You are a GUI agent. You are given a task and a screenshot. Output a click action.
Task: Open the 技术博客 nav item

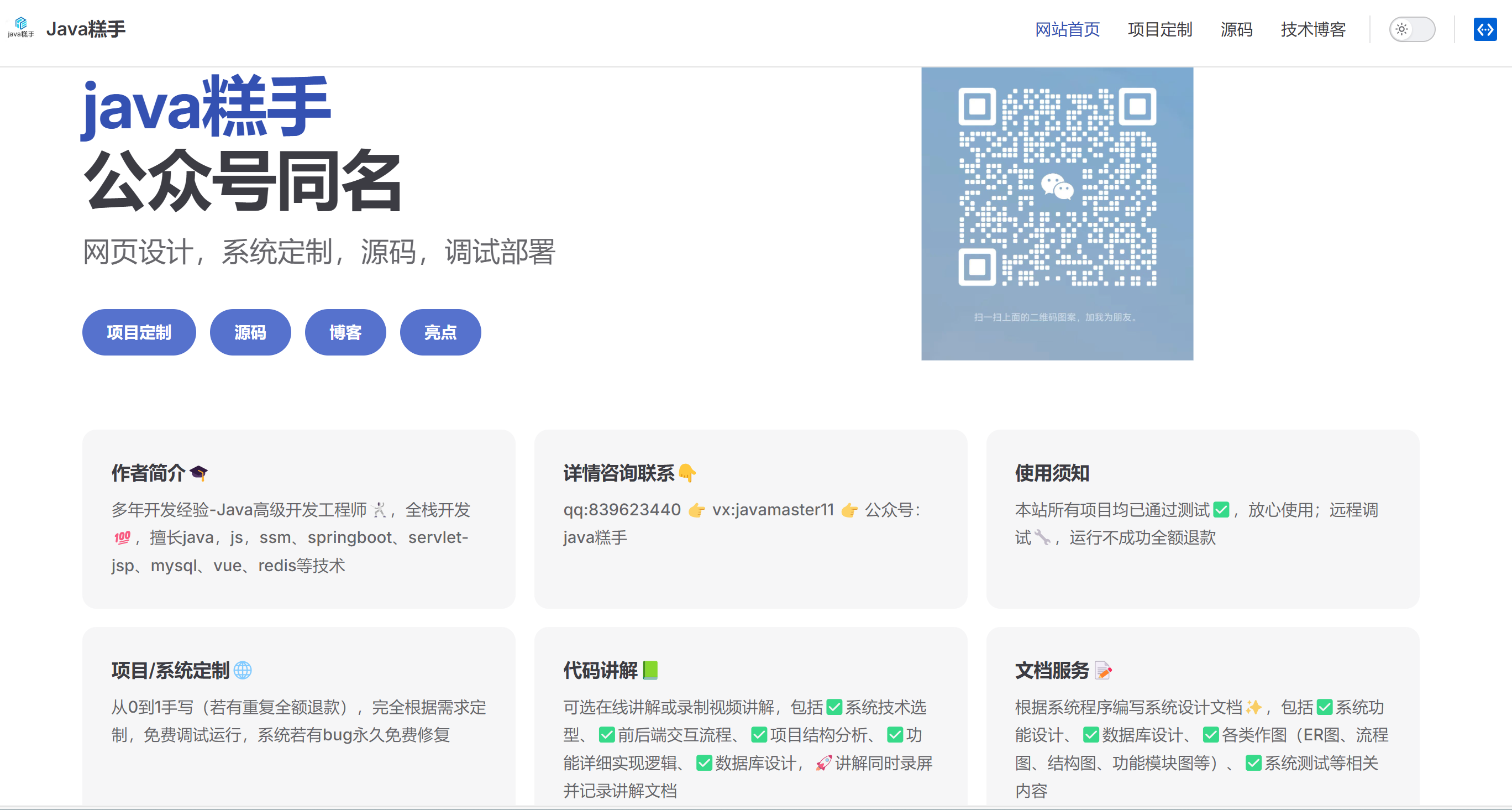tap(1313, 29)
